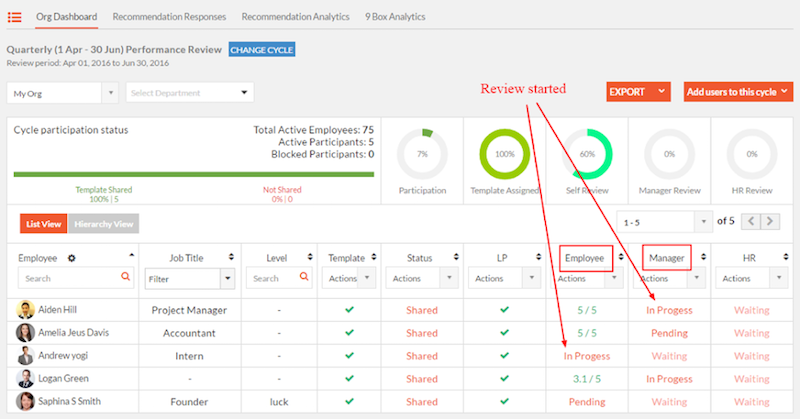Sort by Status column arrows
This screenshot has width=800, height=419.
click(456, 257)
